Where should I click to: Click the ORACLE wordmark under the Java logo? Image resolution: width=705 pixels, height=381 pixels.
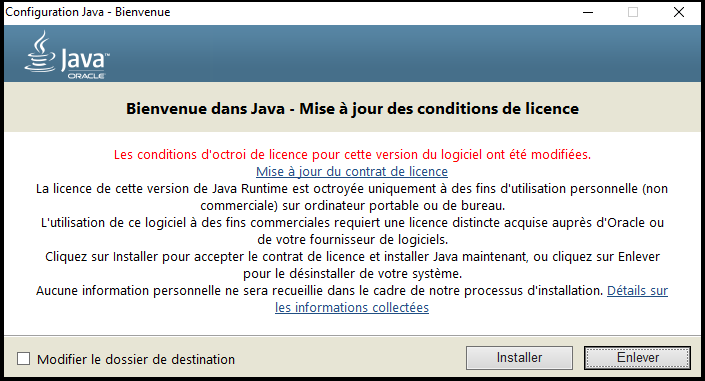[86, 76]
